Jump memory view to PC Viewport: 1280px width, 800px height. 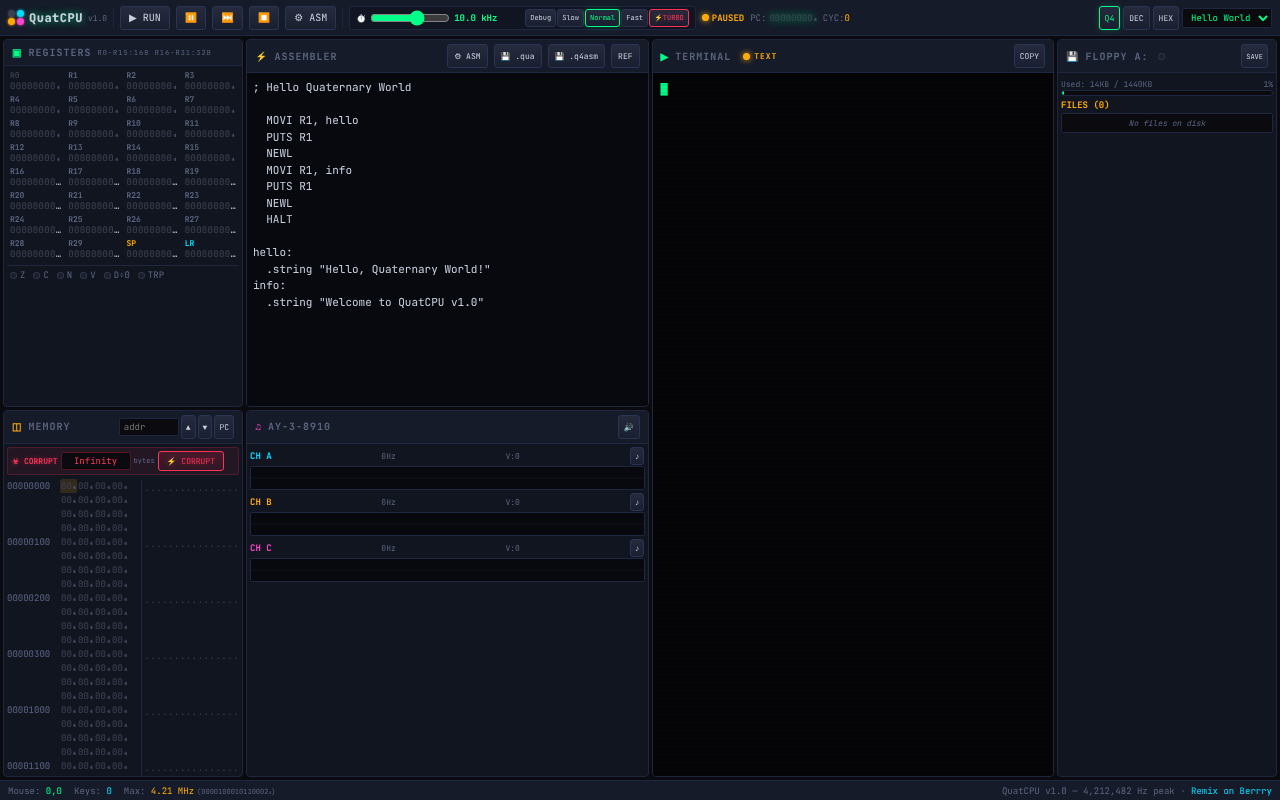pos(224,427)
